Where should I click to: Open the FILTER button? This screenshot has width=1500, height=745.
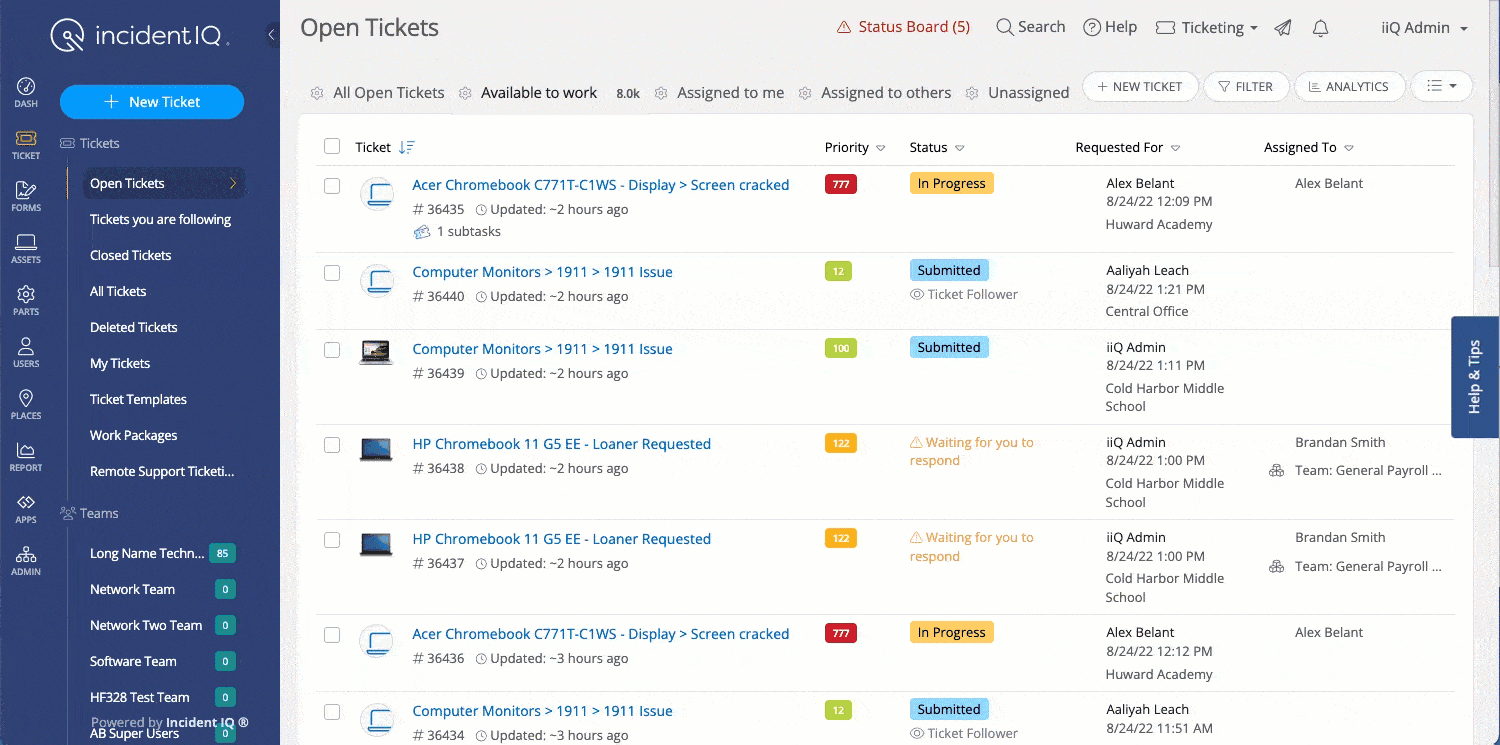coord(1246,86)
